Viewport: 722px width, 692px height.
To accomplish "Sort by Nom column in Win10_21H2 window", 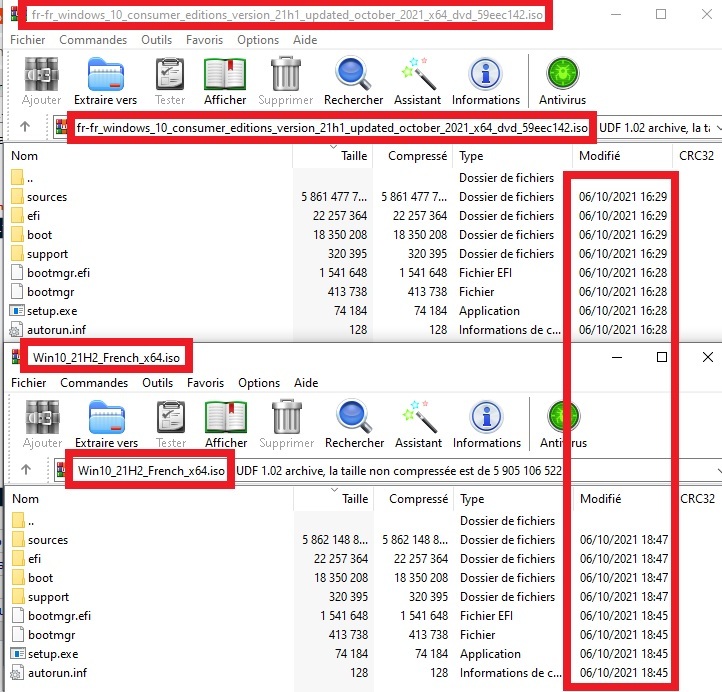I will [x=152, y=499].
